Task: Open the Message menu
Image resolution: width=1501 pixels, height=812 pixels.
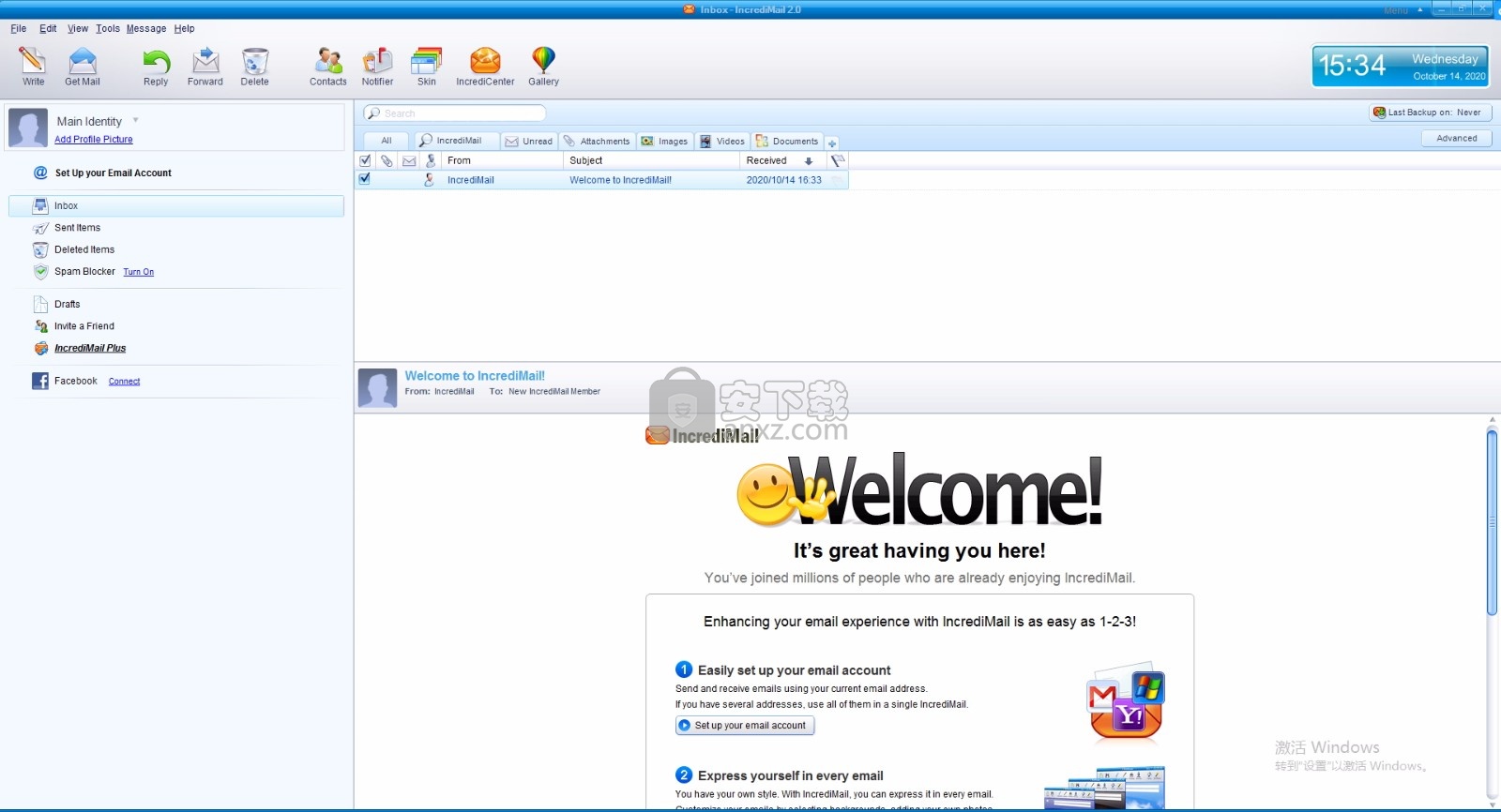Action: point(146,28)
